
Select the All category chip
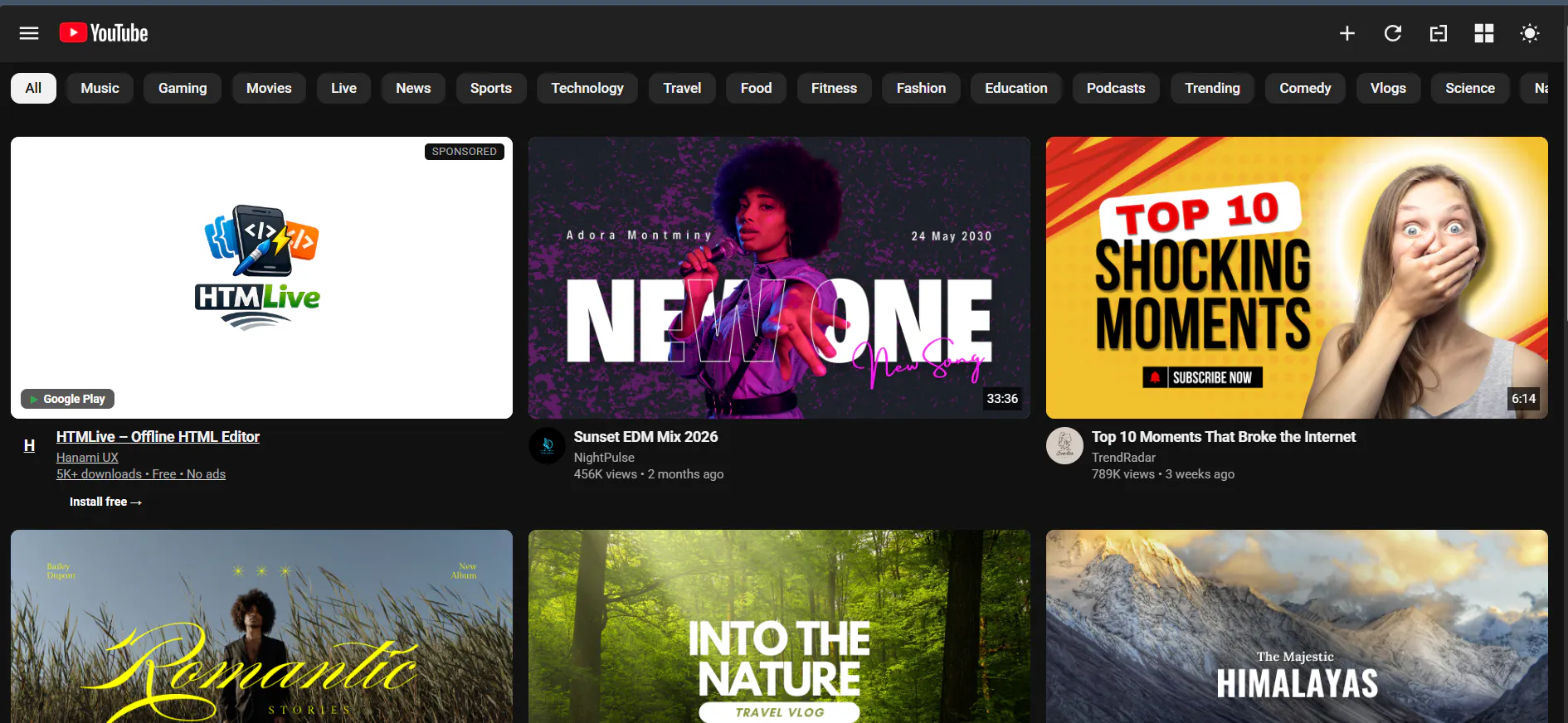tap(33, 88)
